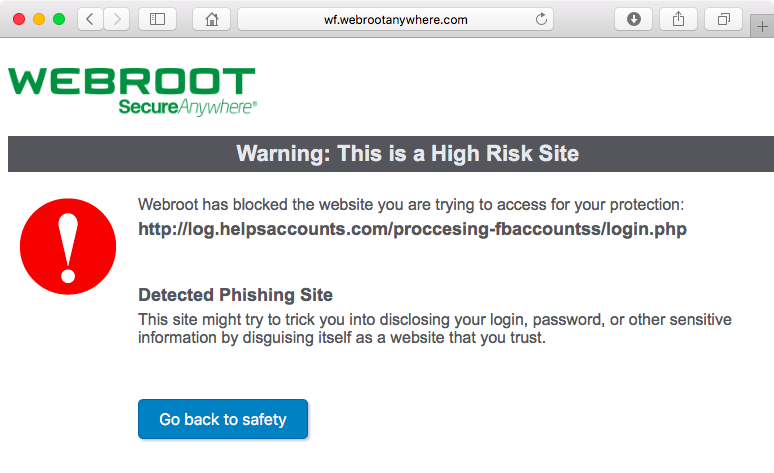Reload the page from the address bar

click(x=542, y=19)
